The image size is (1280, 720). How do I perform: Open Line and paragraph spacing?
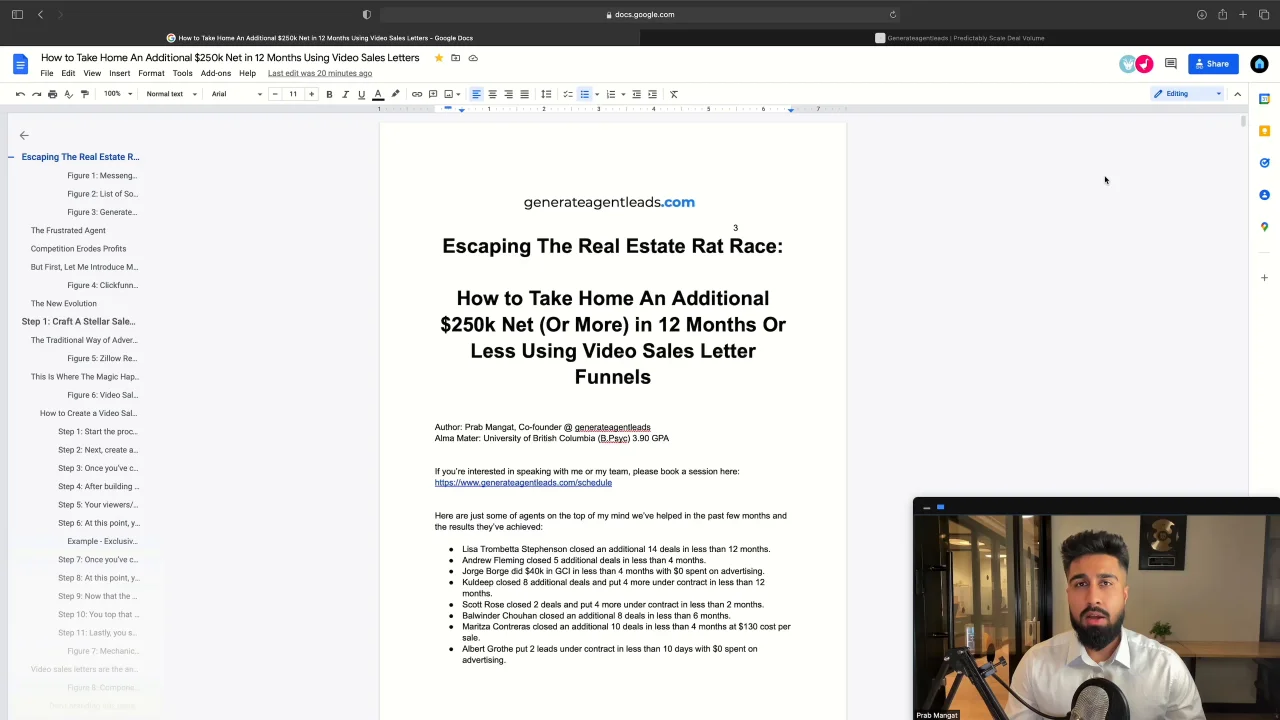[x=546, y=94]
